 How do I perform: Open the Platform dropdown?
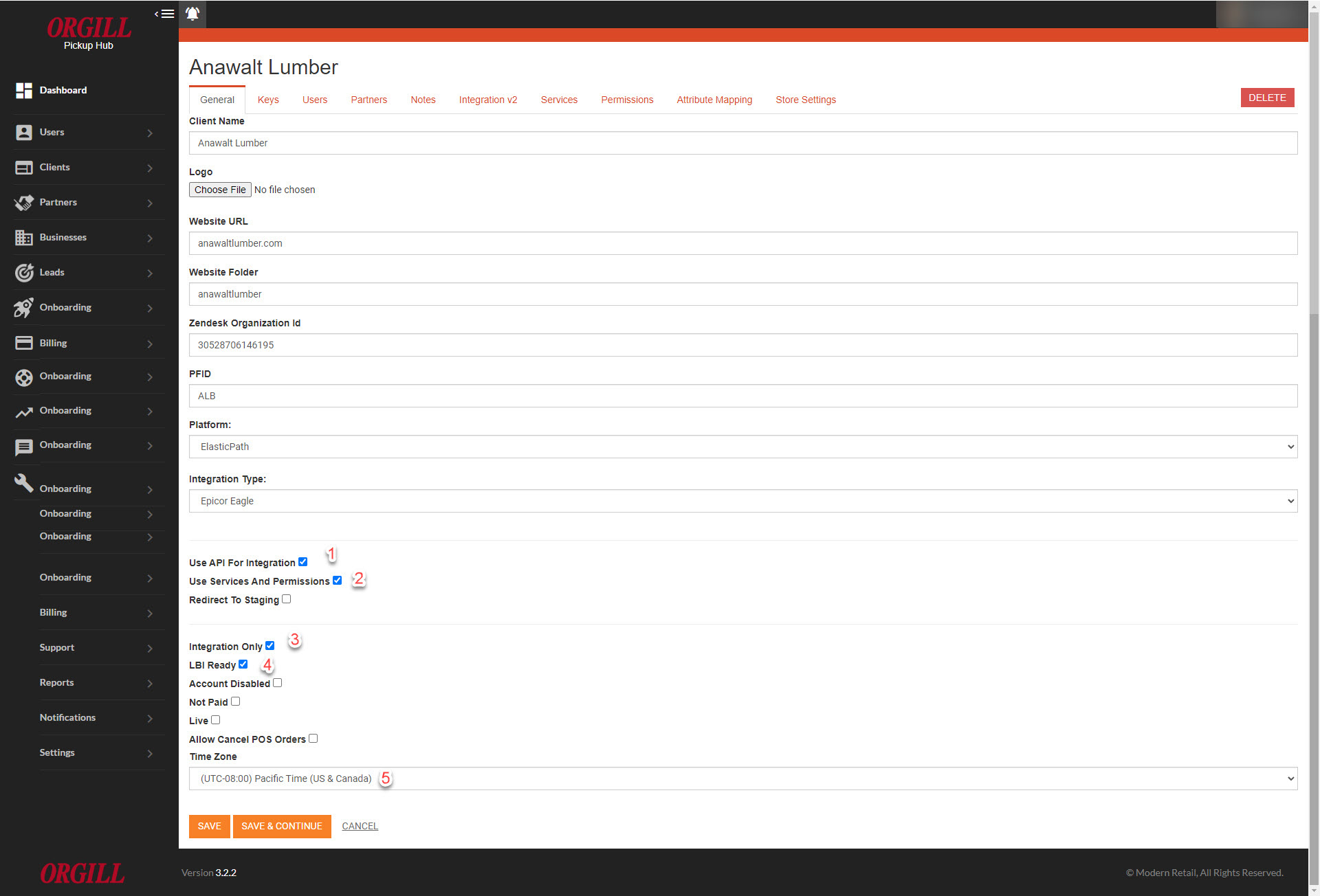point(743,447)
